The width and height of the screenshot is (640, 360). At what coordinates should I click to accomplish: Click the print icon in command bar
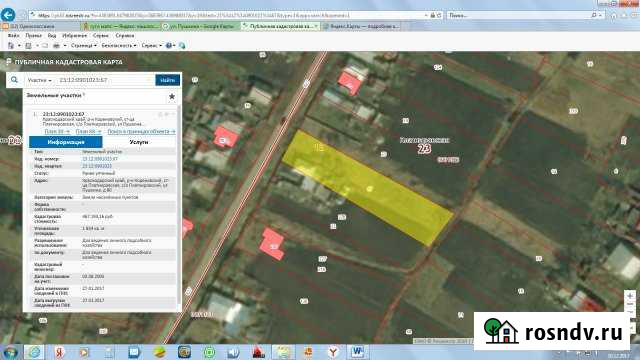coord(56,45)
